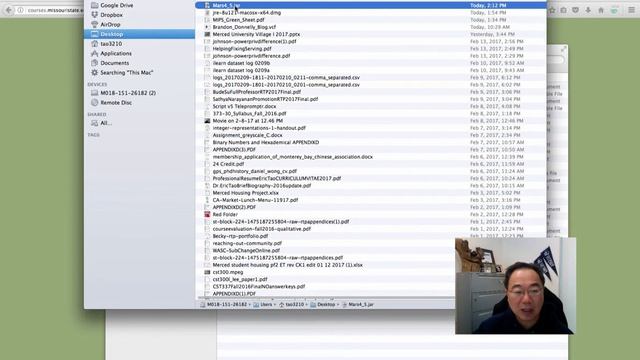
Task: Jump to Users in the path bar
Action: (263, 304)
